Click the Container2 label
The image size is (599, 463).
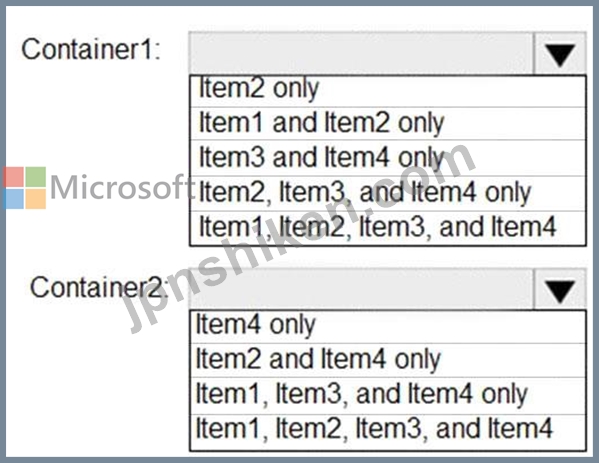click(x=99, y=287)
